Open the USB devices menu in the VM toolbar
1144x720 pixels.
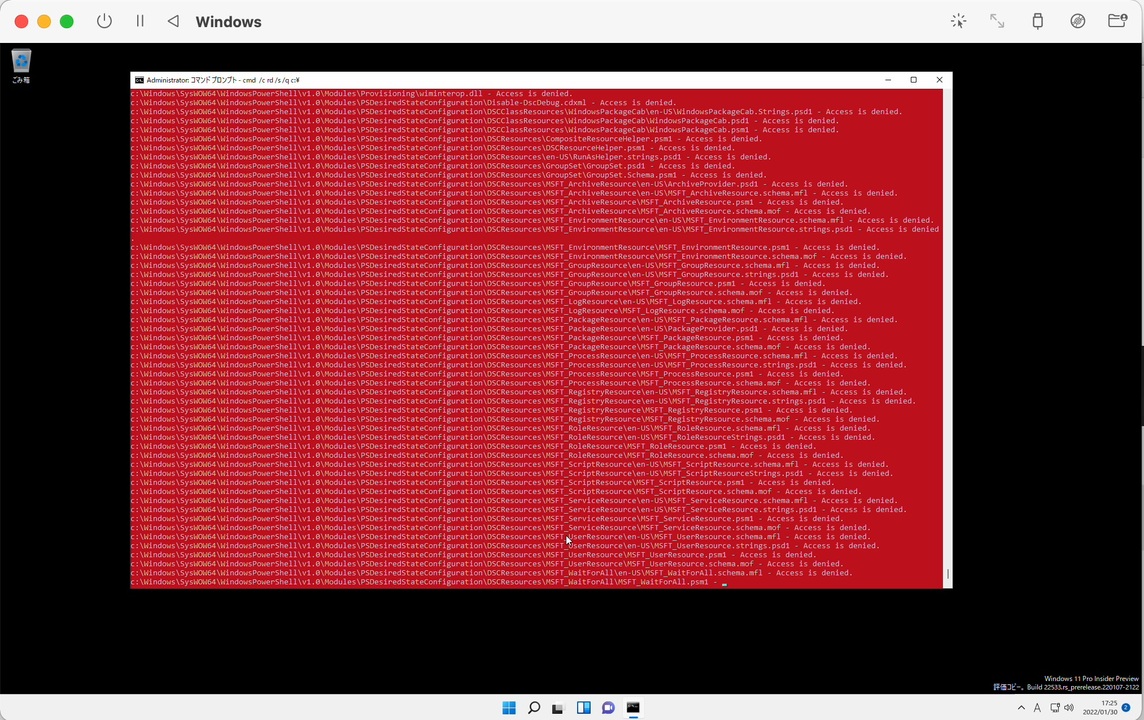(1037, 21)
